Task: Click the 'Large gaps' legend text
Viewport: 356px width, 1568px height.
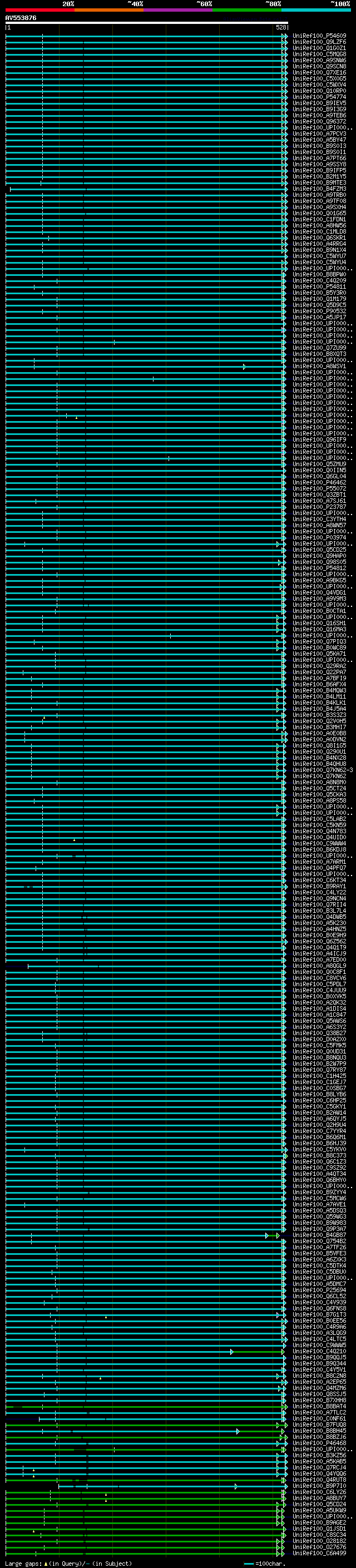Action: [x=23, y=1563]
